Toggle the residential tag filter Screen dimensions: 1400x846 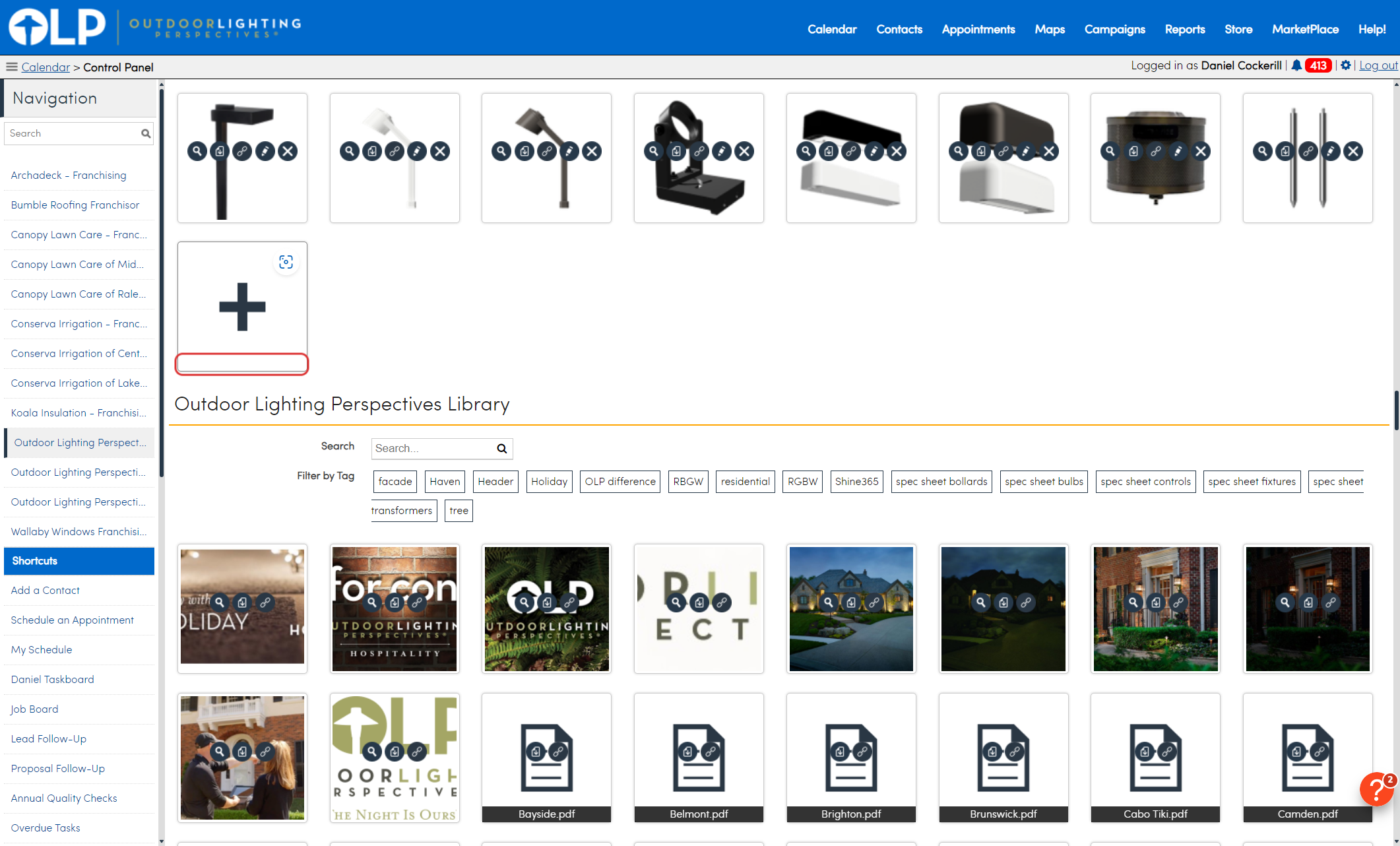coord(746,482)
